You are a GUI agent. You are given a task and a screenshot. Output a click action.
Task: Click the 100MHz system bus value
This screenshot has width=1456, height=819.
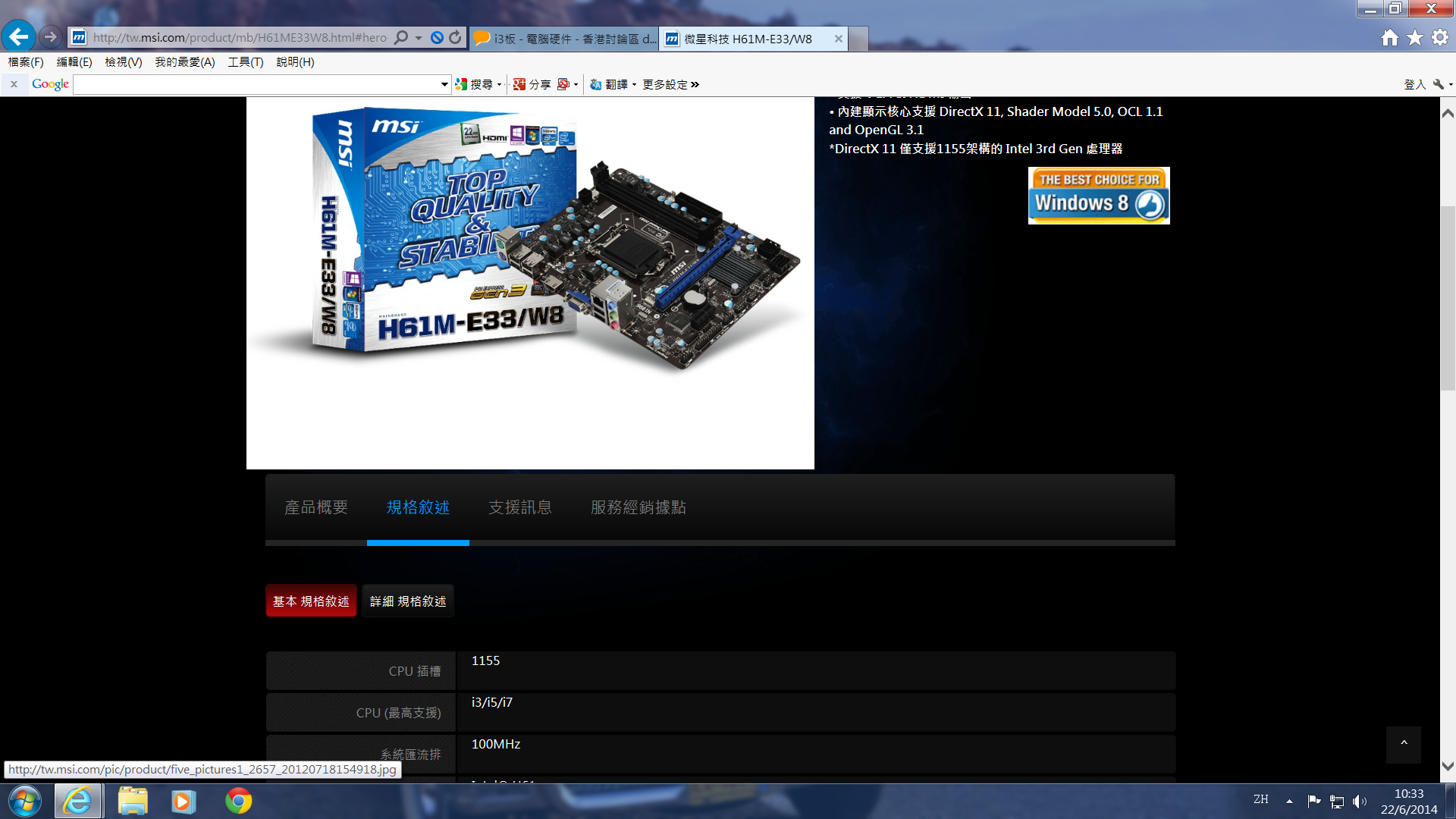click(496, 744)
